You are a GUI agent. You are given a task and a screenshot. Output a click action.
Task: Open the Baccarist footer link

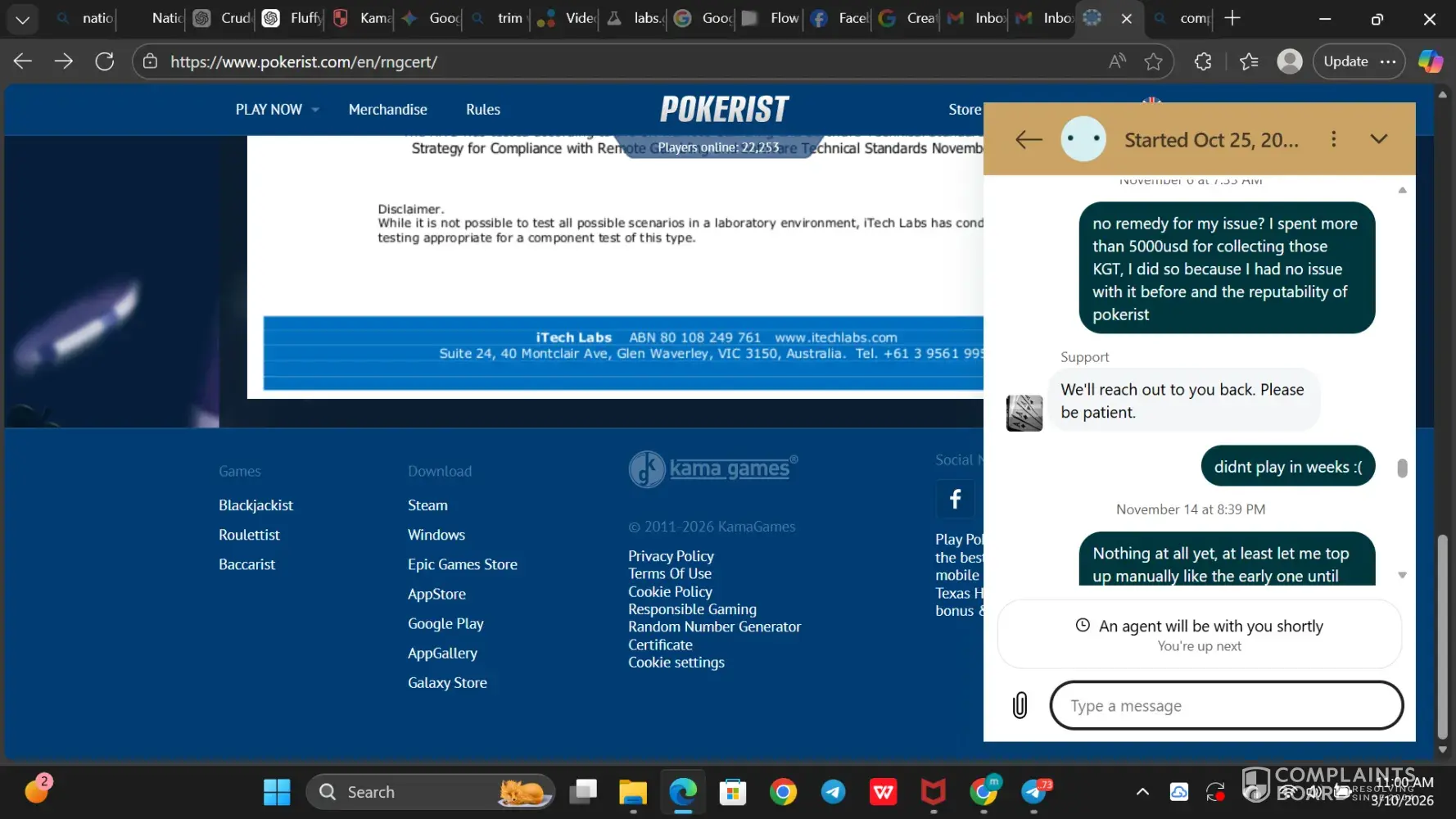(246, 564)
